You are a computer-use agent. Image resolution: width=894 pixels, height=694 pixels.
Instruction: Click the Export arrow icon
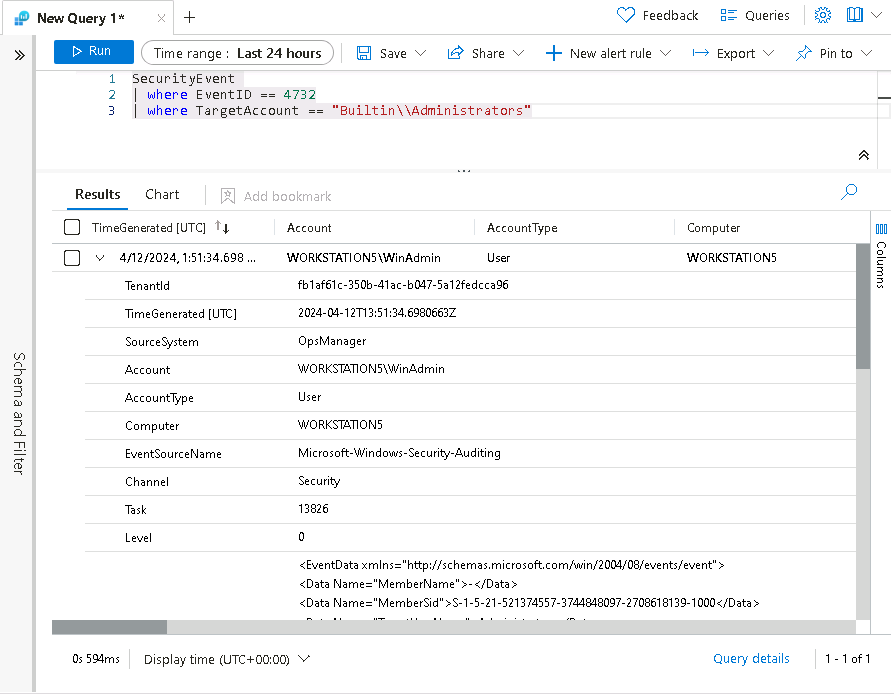pos(700,53)
